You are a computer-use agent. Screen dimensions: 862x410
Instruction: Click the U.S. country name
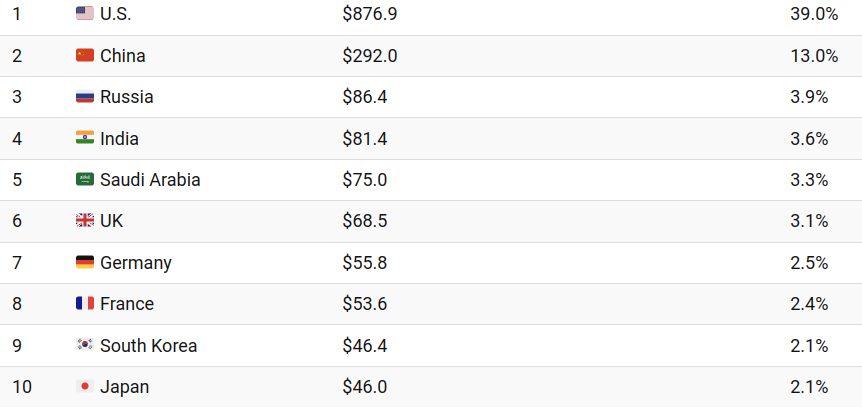115,14
